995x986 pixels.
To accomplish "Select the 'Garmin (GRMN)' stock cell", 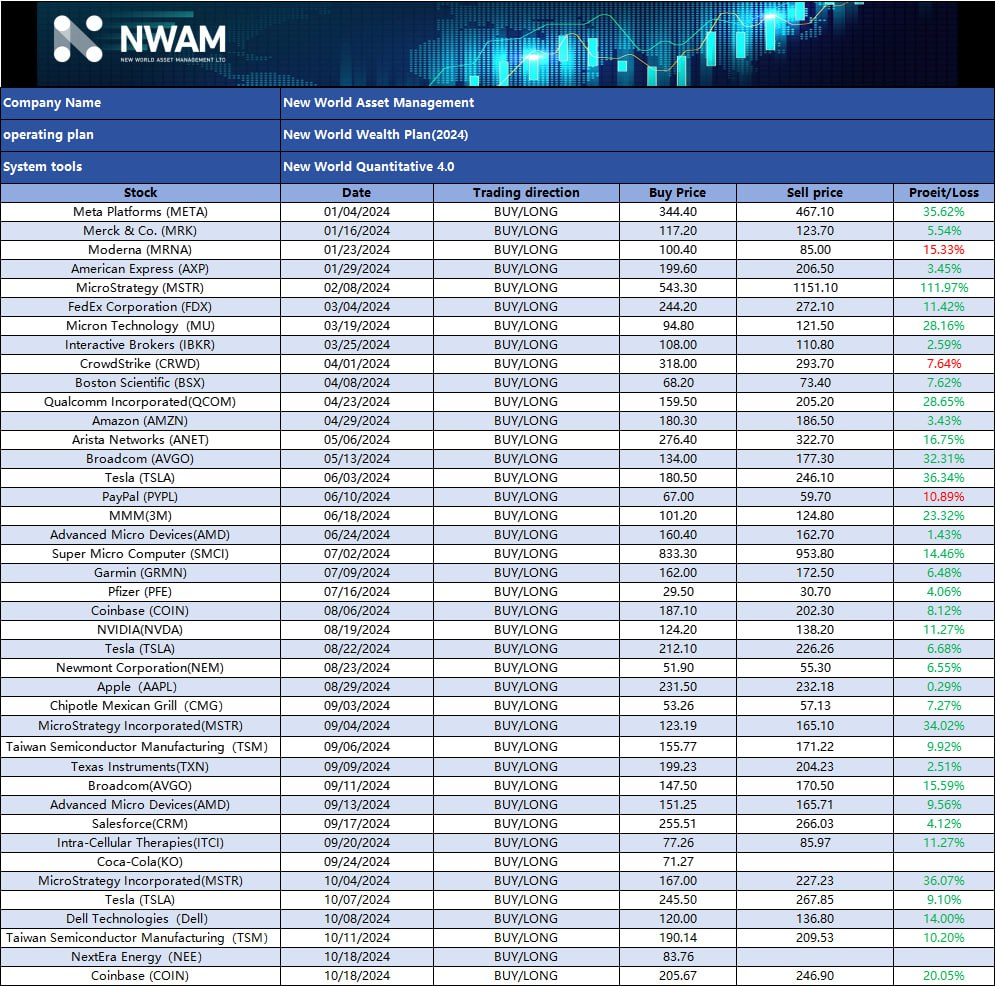I will (x=140, y=574).
